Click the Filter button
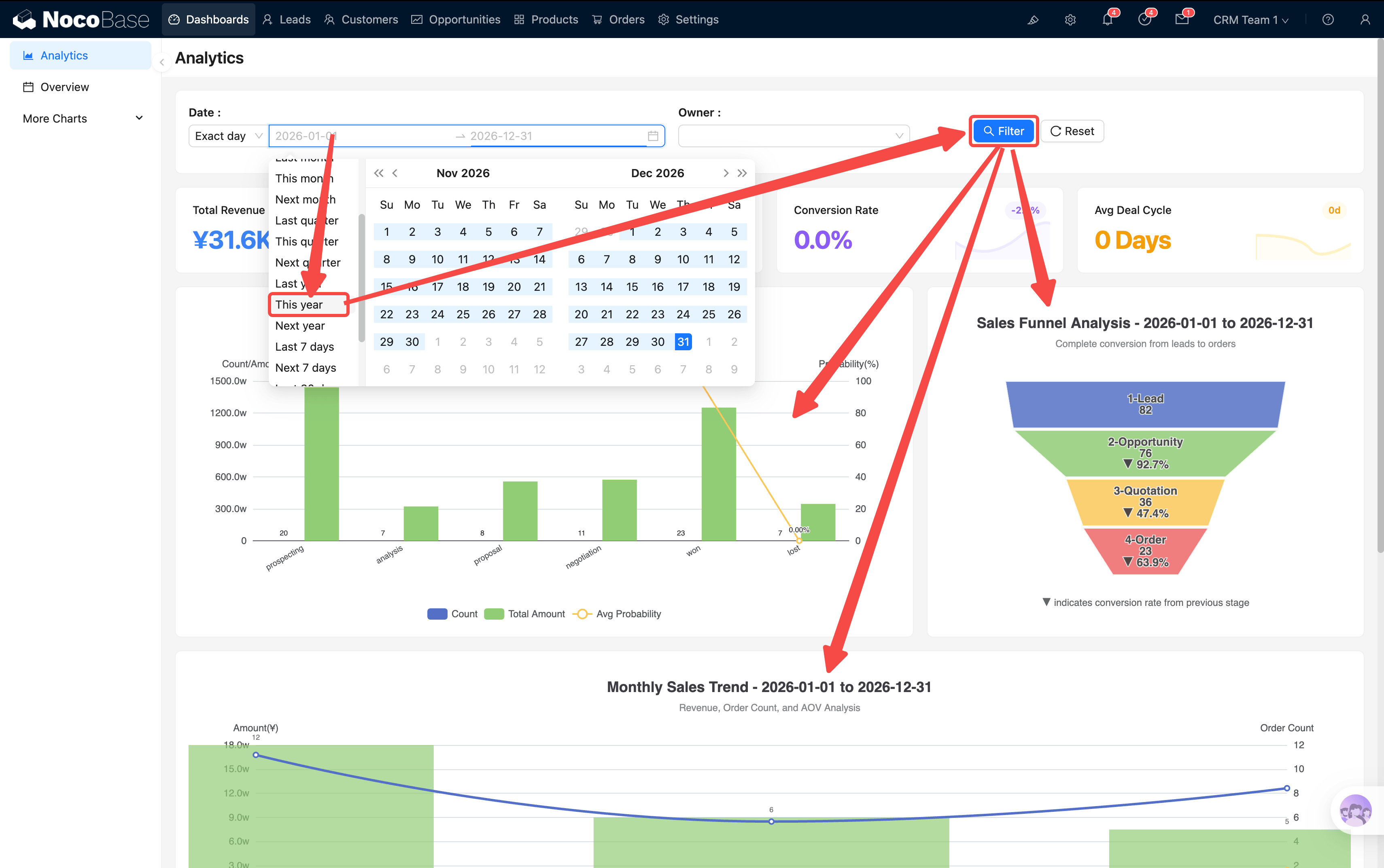Screen dimensions: 1384x868 coord(1003,131)
